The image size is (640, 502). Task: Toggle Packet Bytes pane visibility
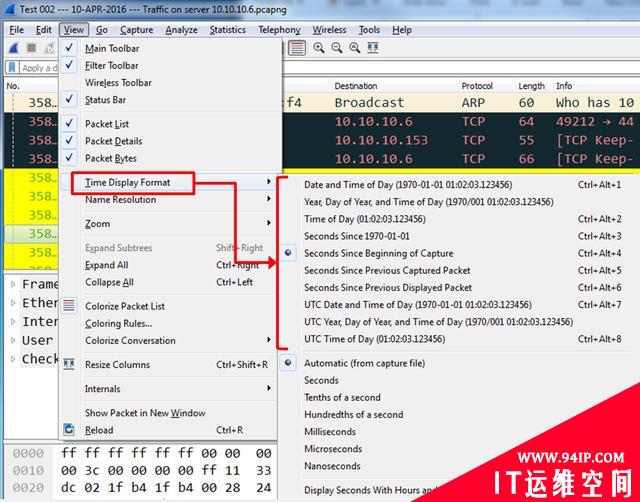(x=110, y=158)
